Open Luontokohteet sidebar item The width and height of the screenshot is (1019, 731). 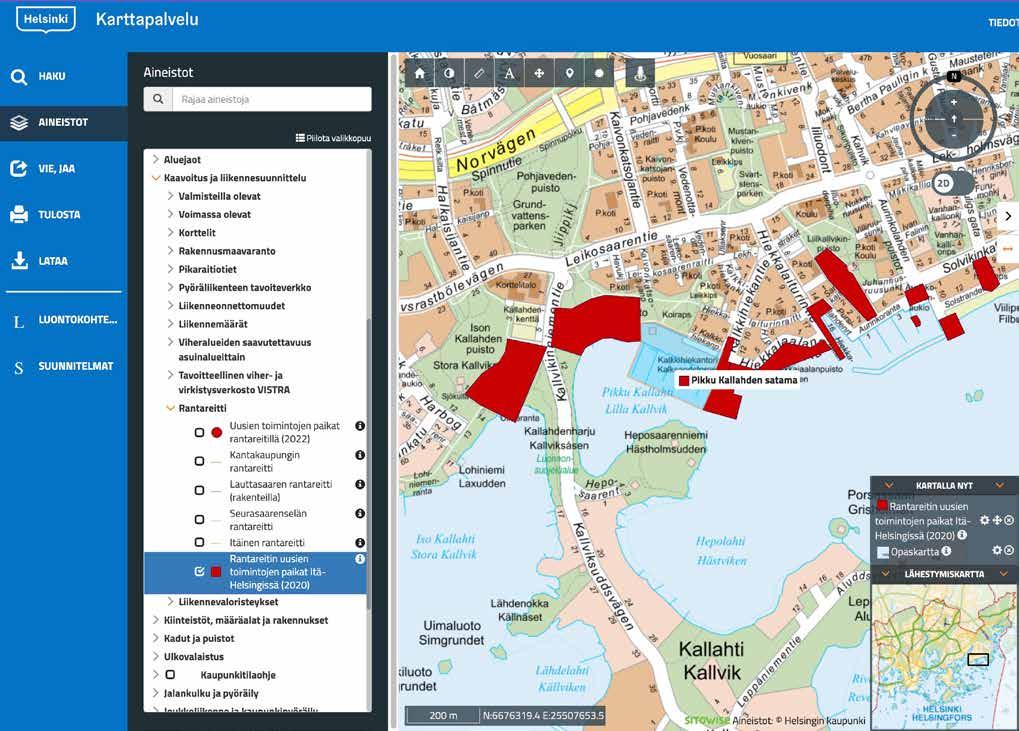(64, 320)
